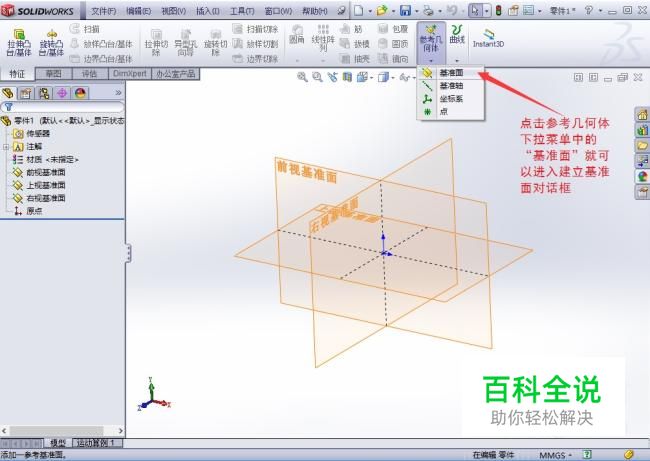This screenshot has width=650, height=461.
Task: Expand the manager panel tabs chevron
Action: coord(119,93)
